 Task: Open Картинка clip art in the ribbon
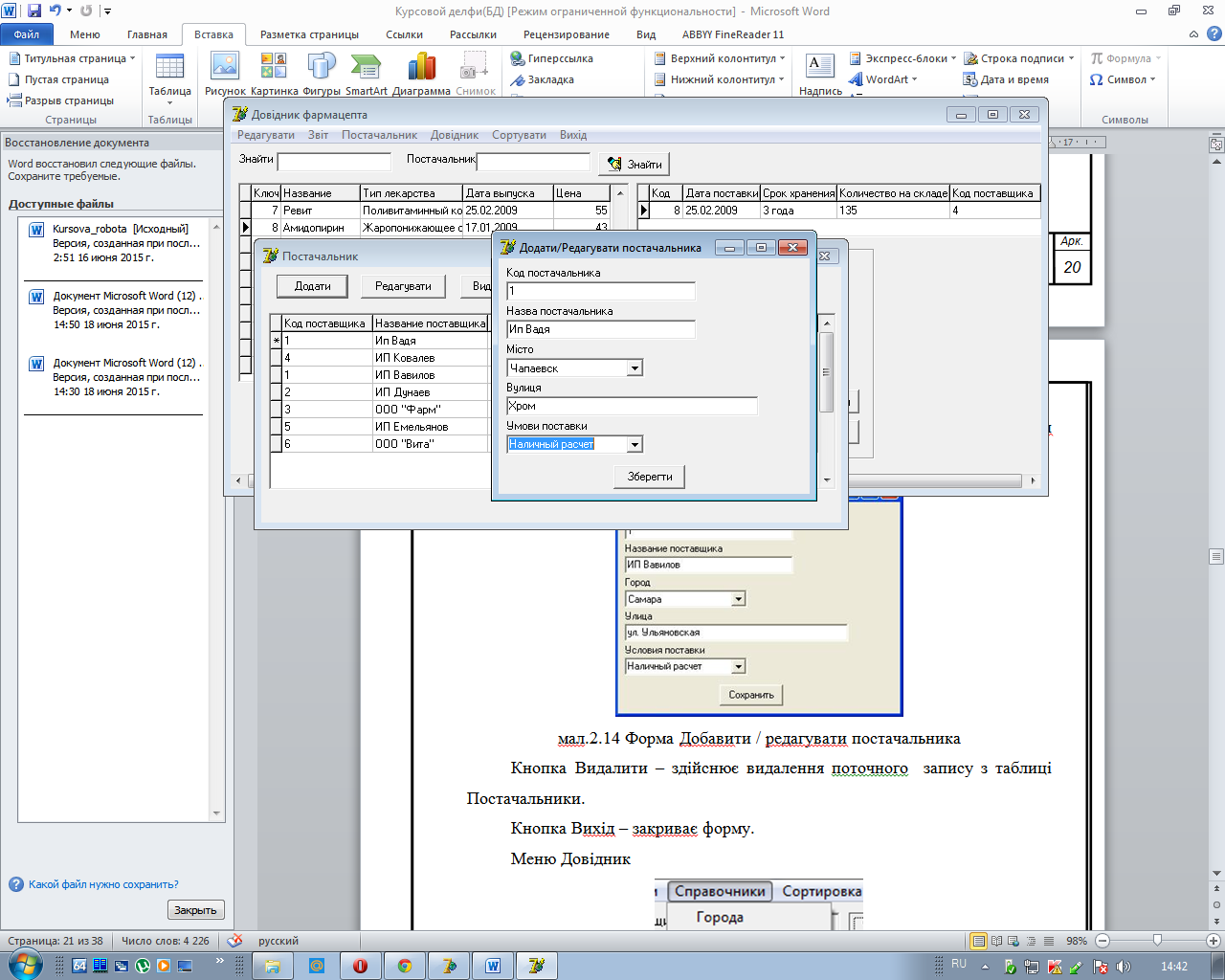pos(274,74)
